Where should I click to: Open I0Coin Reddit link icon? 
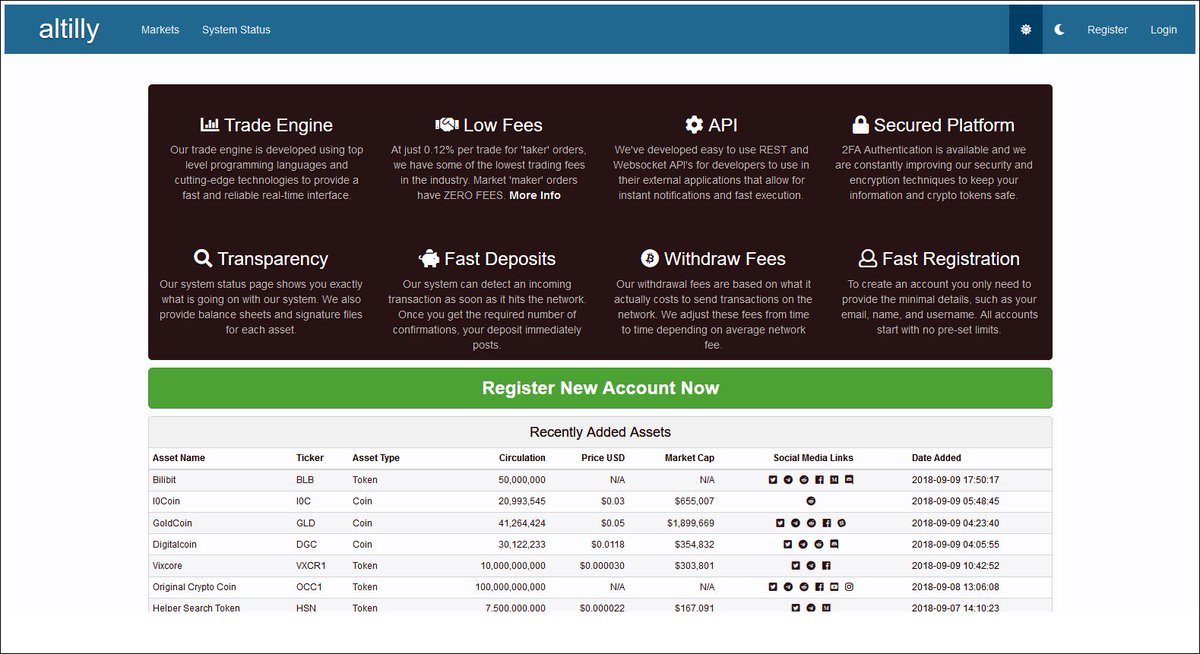tap(811, 501)
